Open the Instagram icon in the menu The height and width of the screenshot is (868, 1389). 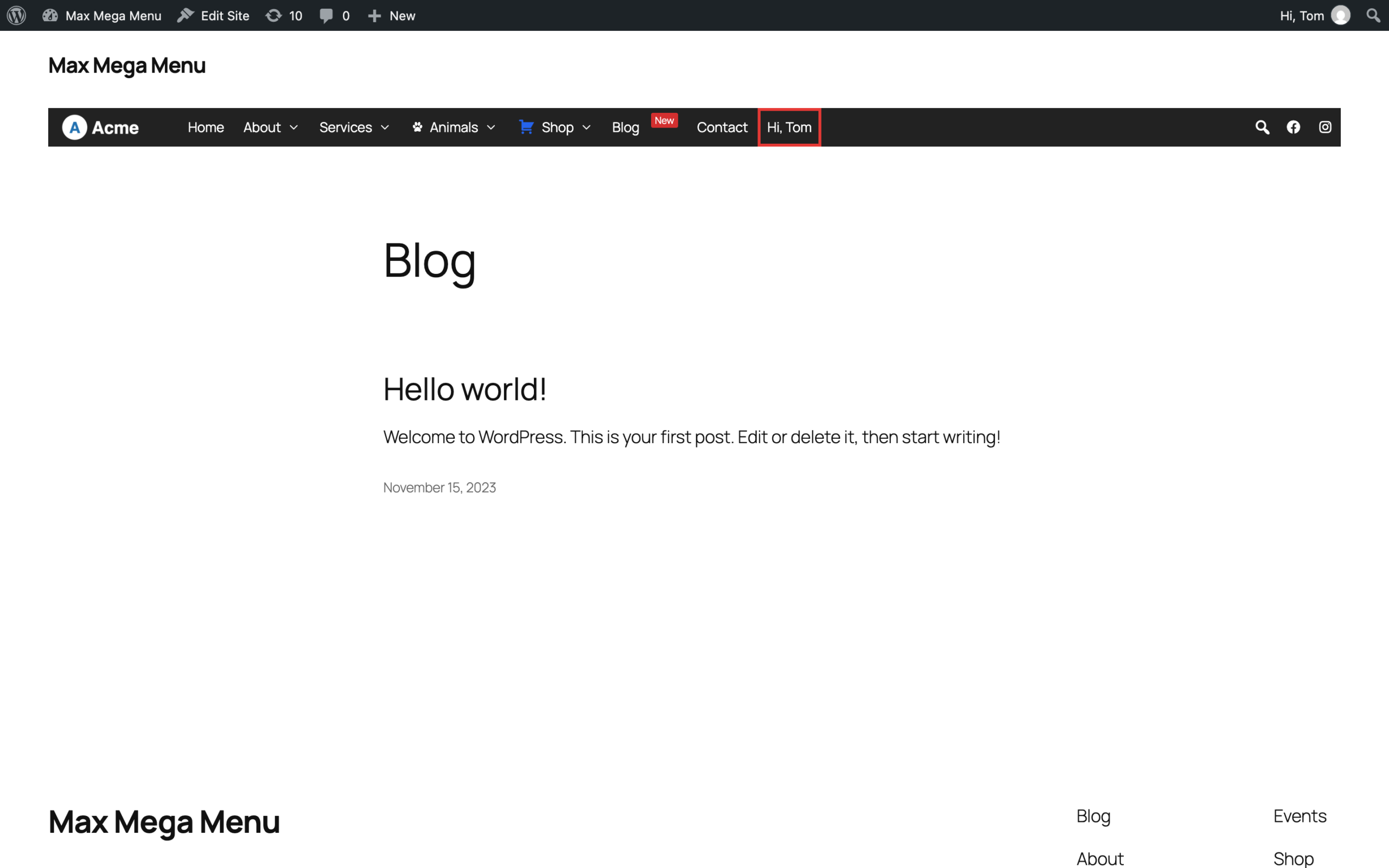point(1325,127)
